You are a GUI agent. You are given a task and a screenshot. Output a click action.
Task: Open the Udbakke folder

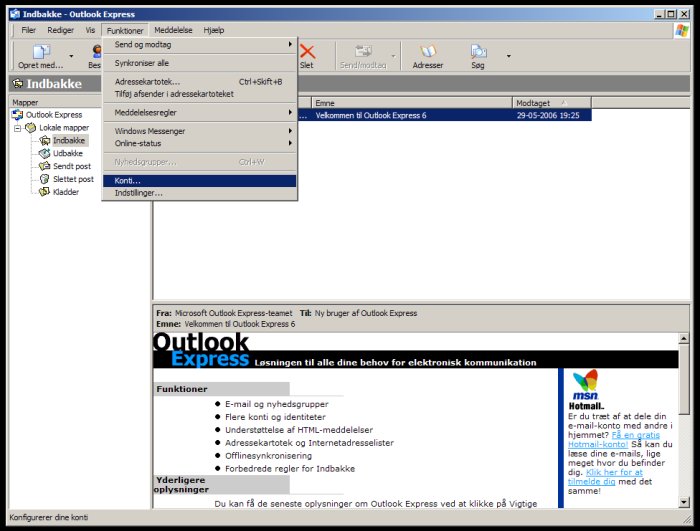point(68,154)
